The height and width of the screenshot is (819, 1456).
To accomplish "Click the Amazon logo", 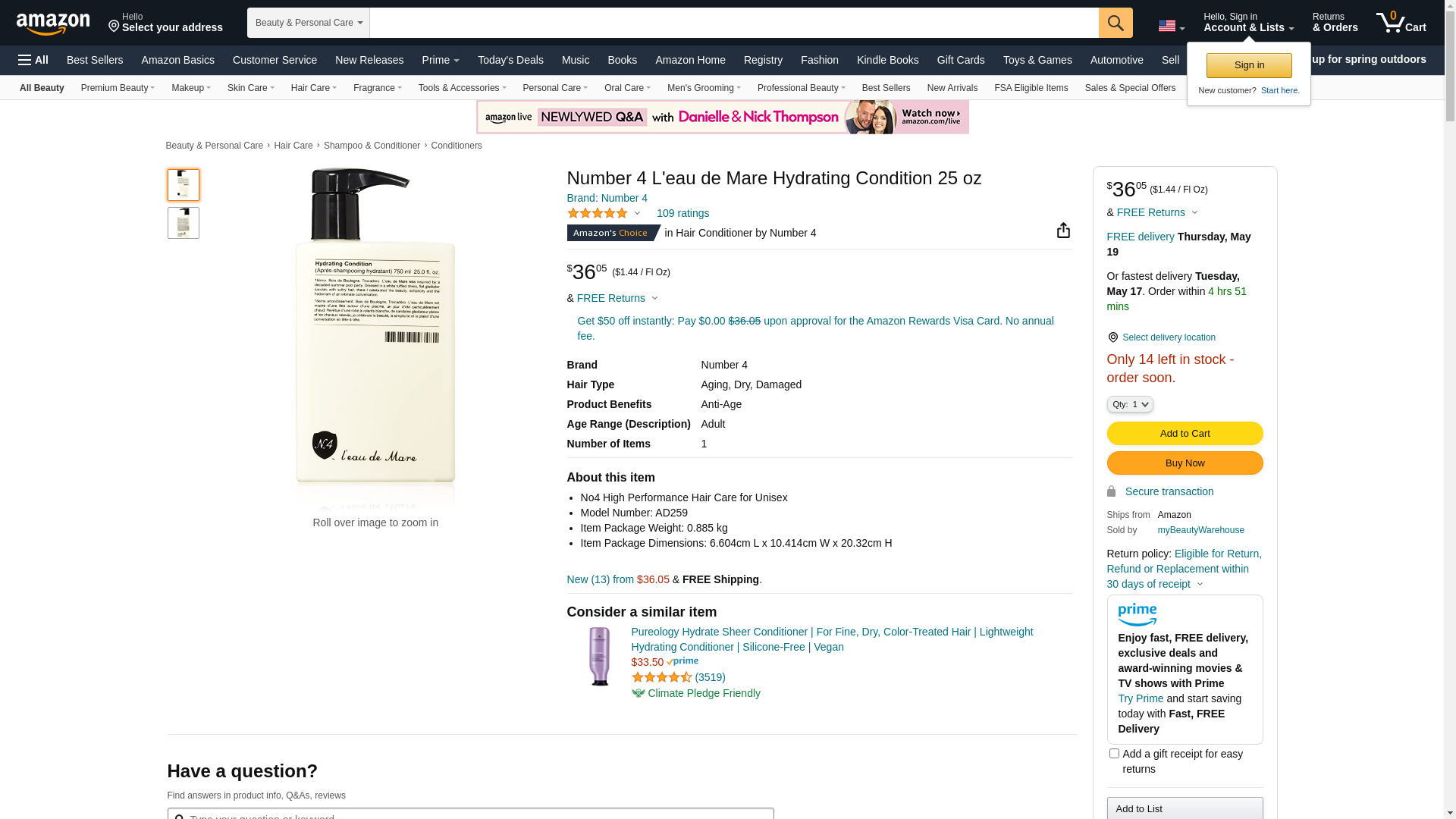I will (53, 24).
